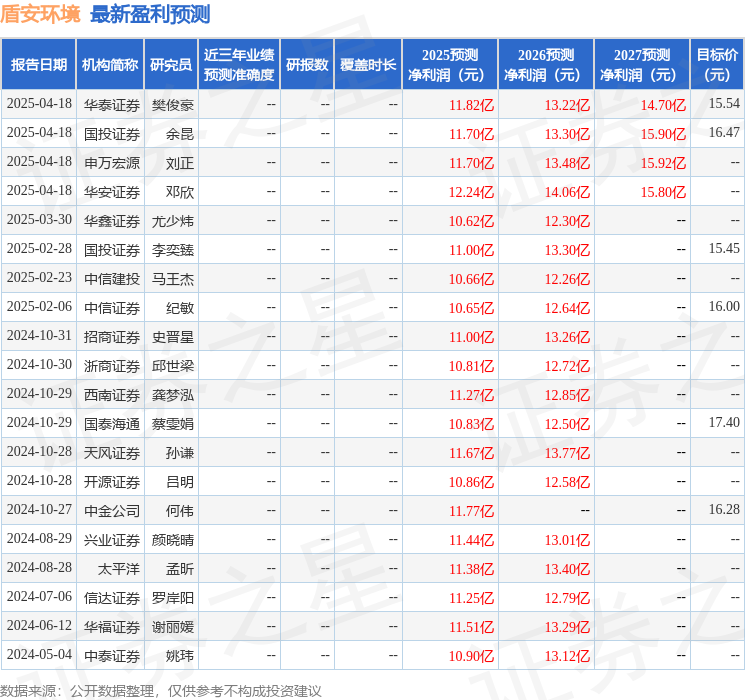Click target price 16.00

click(x=724, y=306)
